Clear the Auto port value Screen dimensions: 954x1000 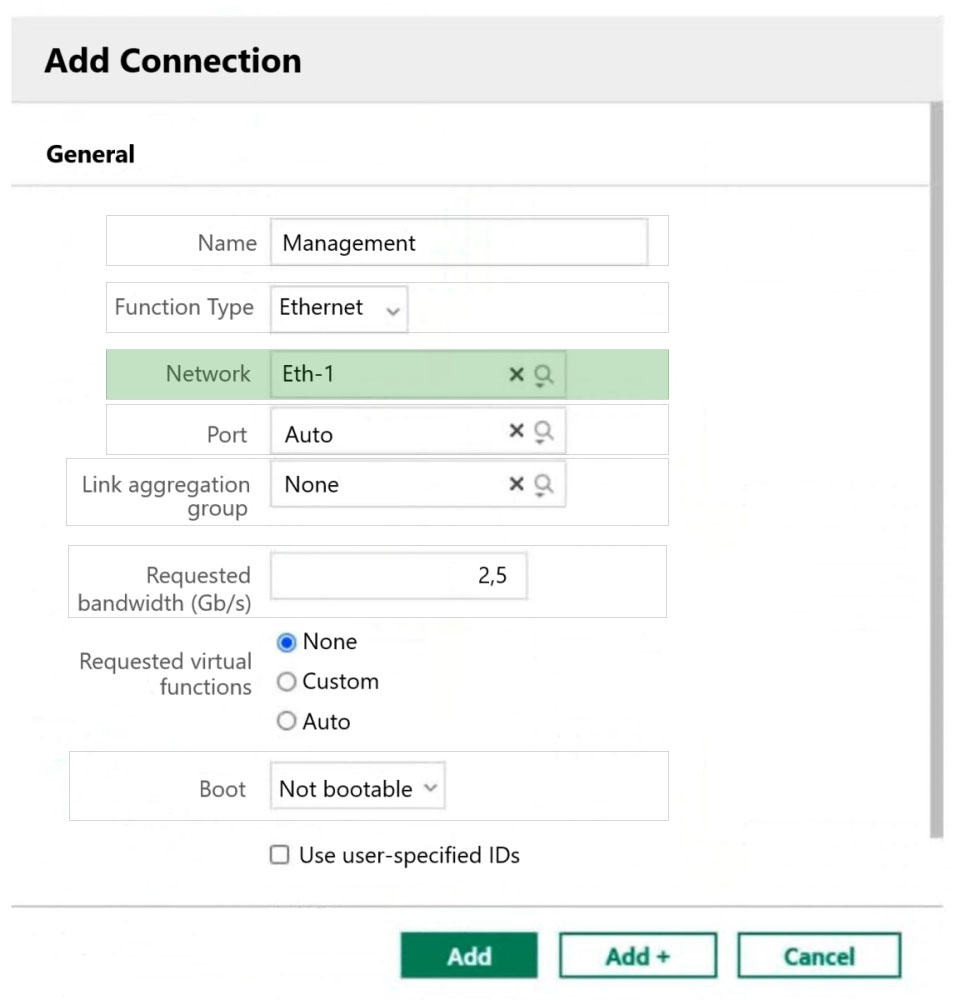516,431
